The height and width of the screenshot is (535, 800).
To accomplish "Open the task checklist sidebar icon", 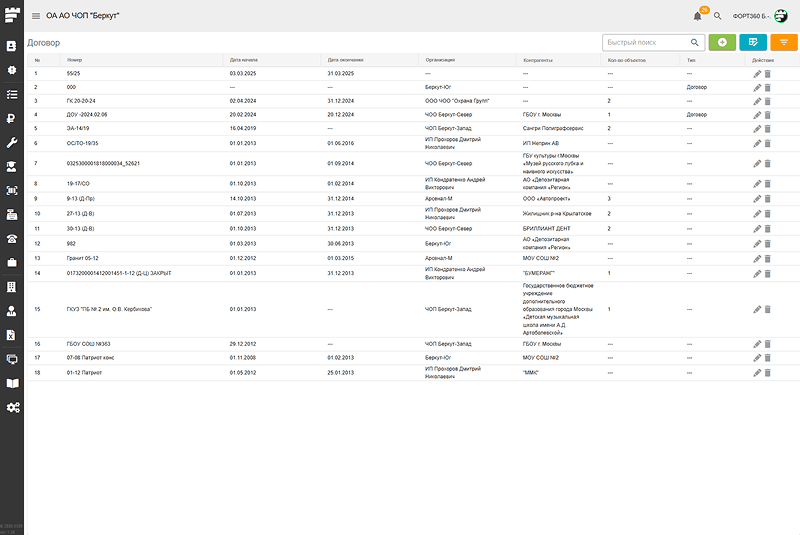I will (12, 94).
